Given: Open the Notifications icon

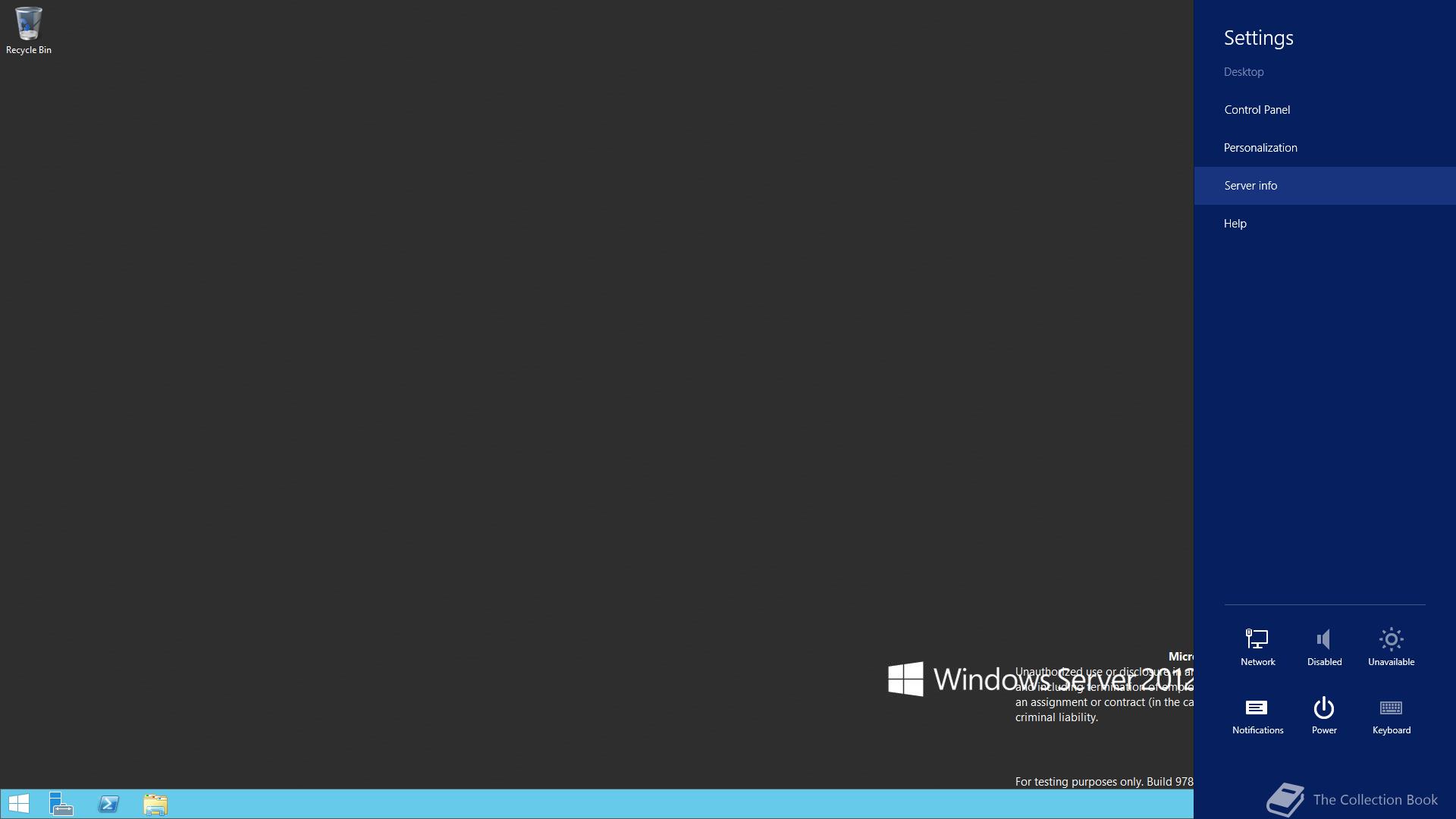Looking at the screenshot, I should click(1257, 716).
